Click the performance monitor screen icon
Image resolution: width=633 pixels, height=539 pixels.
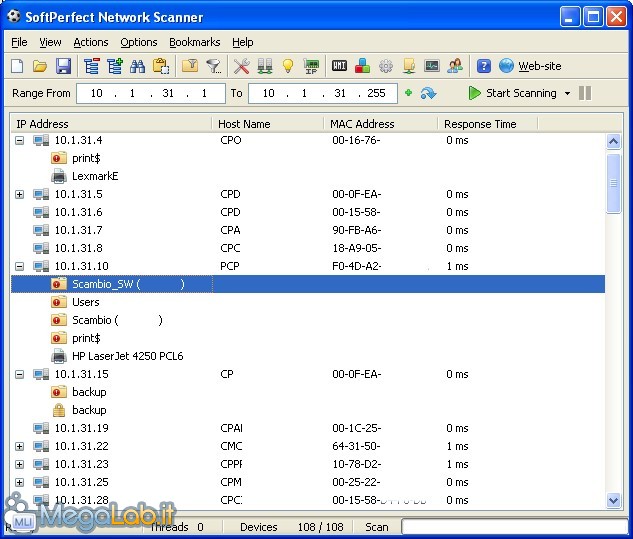coord(432,66)
